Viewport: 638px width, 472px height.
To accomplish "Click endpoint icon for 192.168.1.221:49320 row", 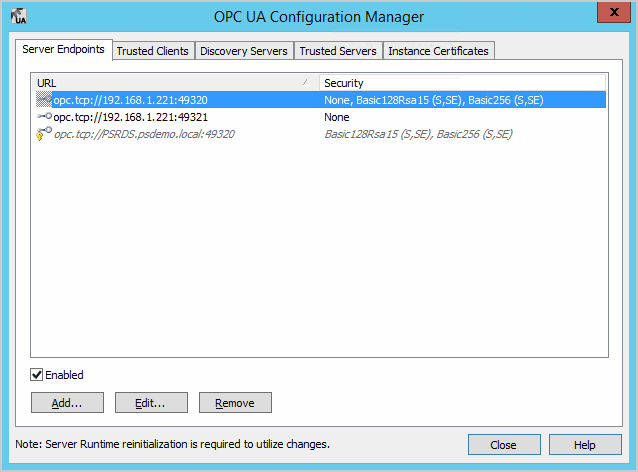I will coord(44,100).
